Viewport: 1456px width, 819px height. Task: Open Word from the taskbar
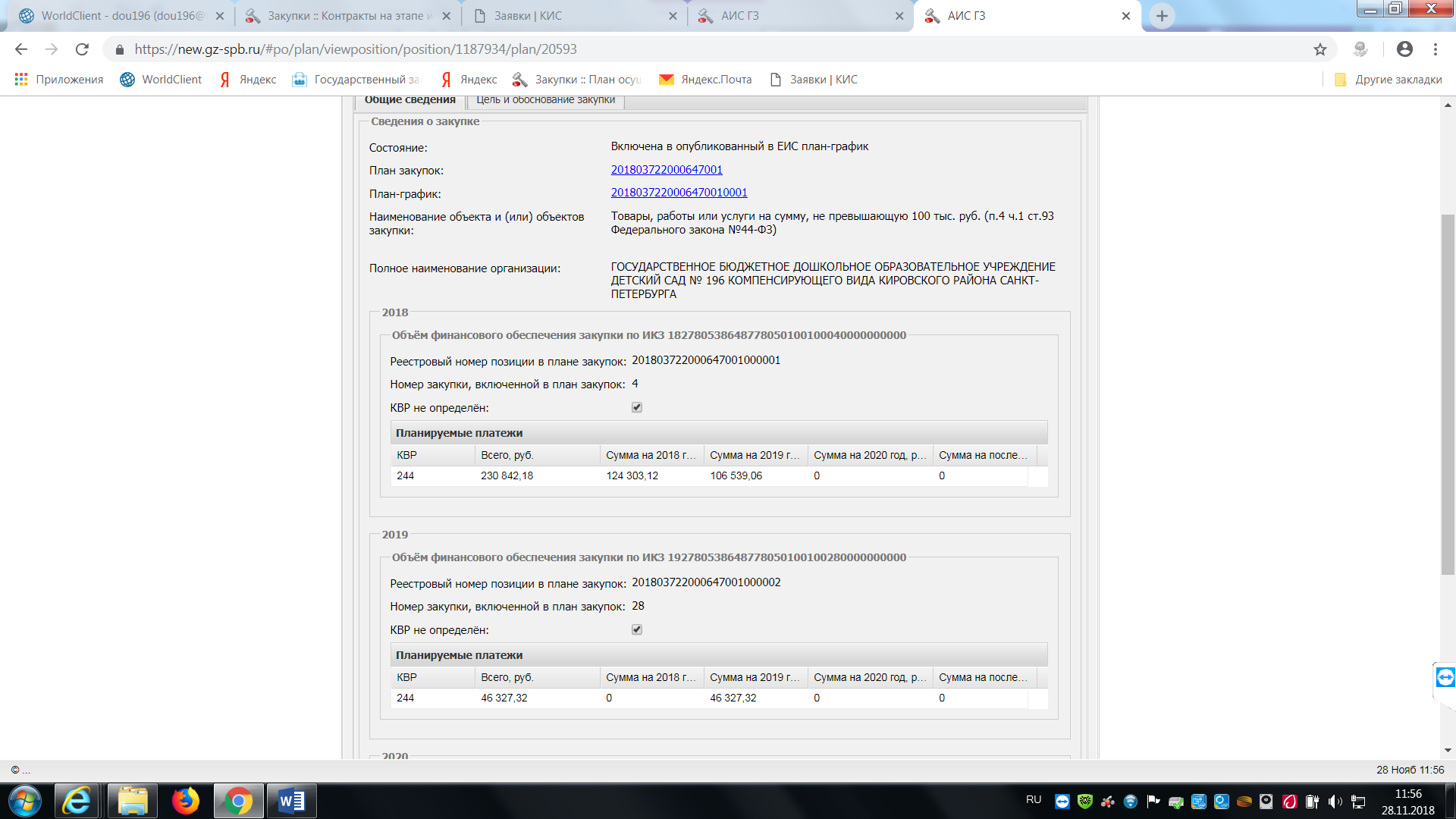pos(291,801)
